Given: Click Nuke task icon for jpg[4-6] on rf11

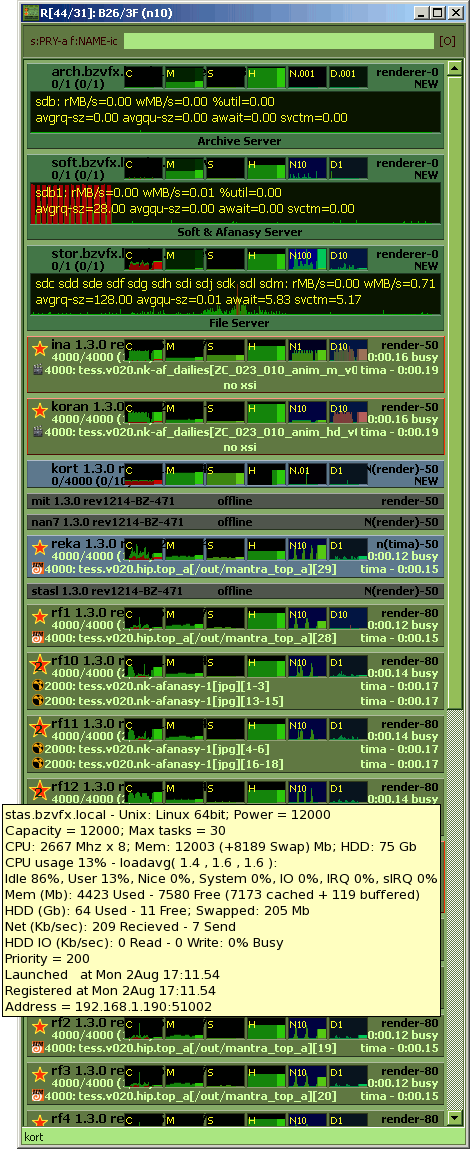Looking at the screenshot, I should pos(37,750).
